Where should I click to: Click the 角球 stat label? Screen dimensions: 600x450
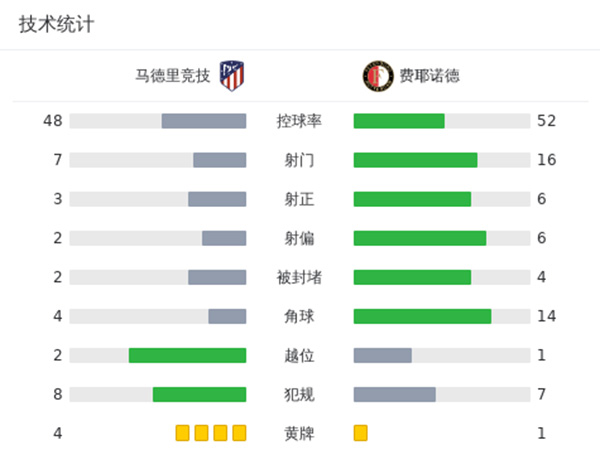(299, 316)
